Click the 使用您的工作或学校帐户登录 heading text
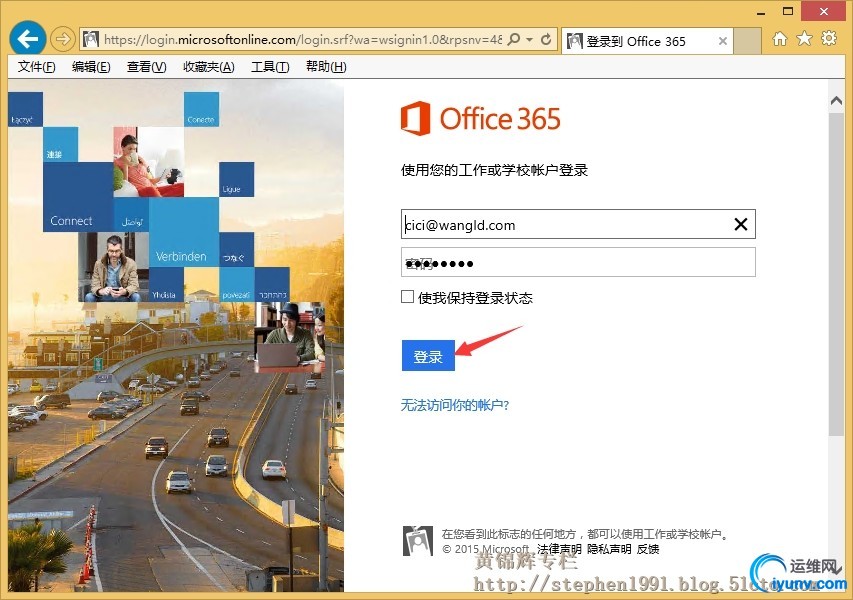Viewport: 853px width, 600px height. click(495, 170)
